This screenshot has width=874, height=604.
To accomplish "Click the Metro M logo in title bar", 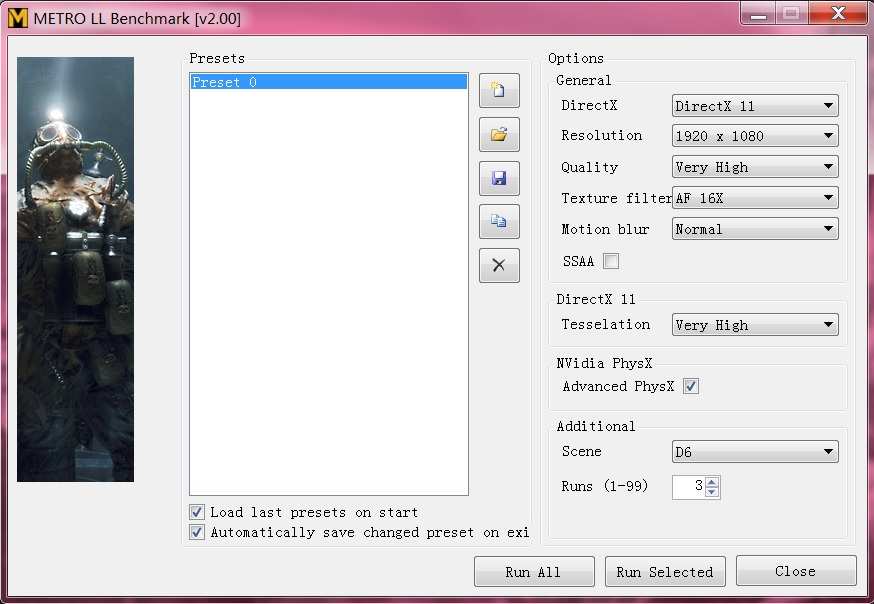I will (18, 18).
